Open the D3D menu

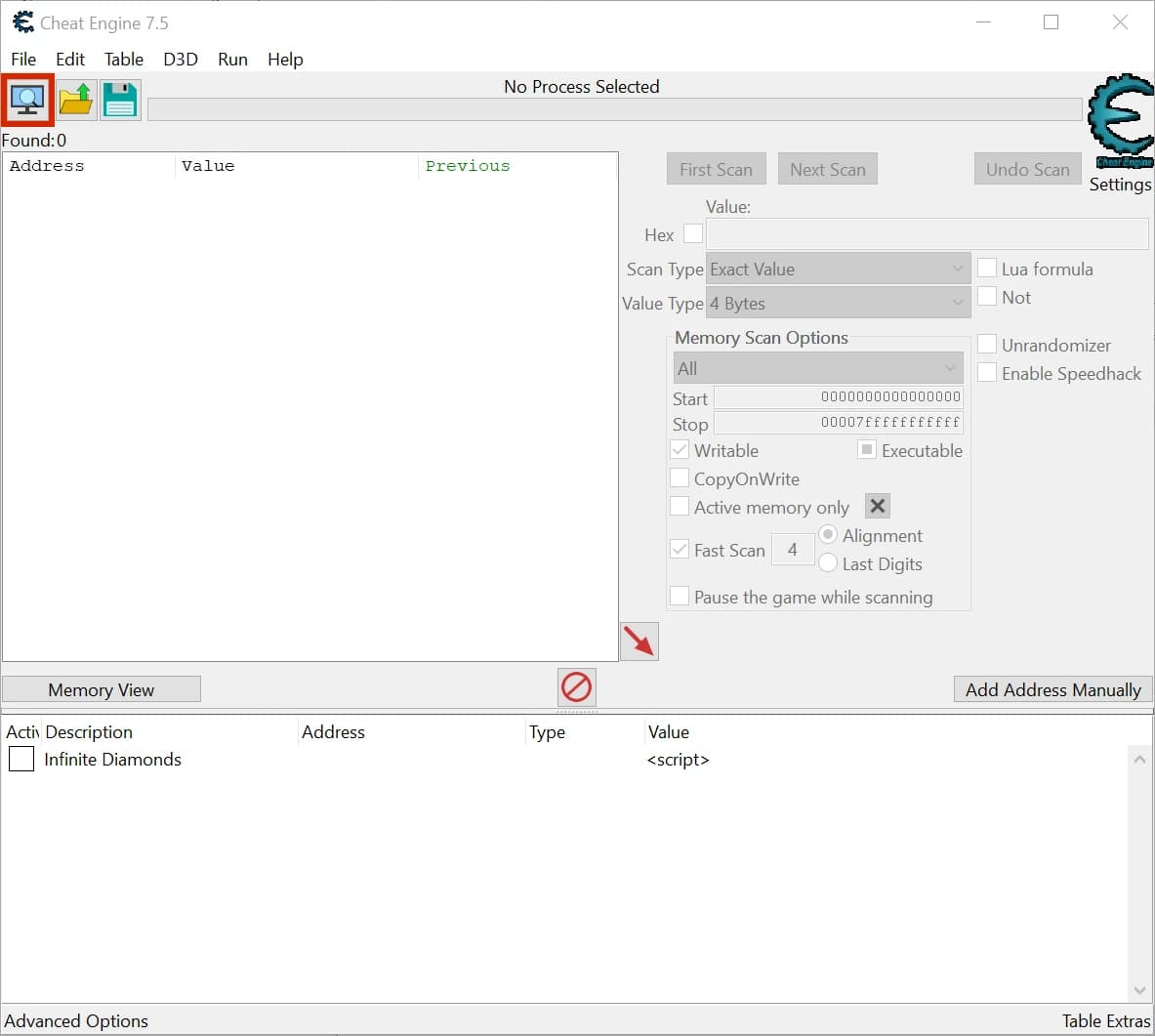click(x=181, y=59)
